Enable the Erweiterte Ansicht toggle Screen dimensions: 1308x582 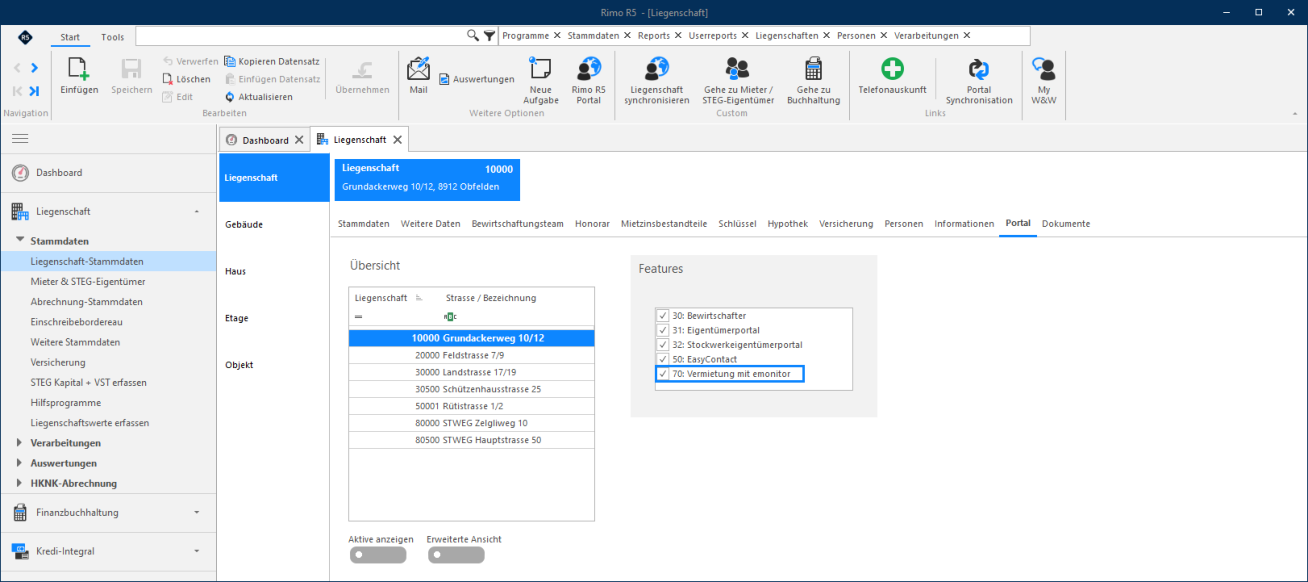pyautogui.click(x=456, y=555)
